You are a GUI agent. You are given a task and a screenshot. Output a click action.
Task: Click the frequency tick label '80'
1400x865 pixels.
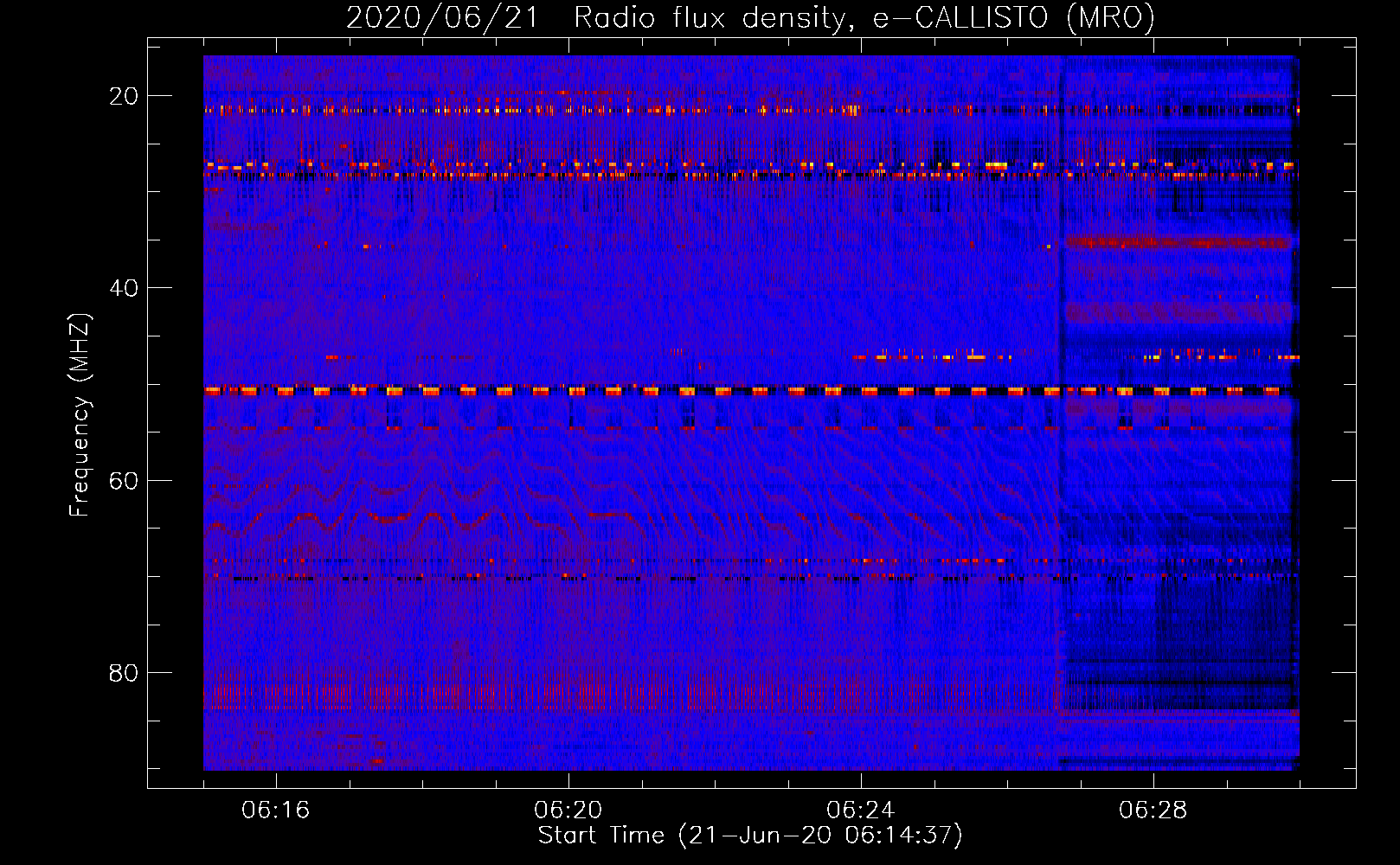(124, 672)
